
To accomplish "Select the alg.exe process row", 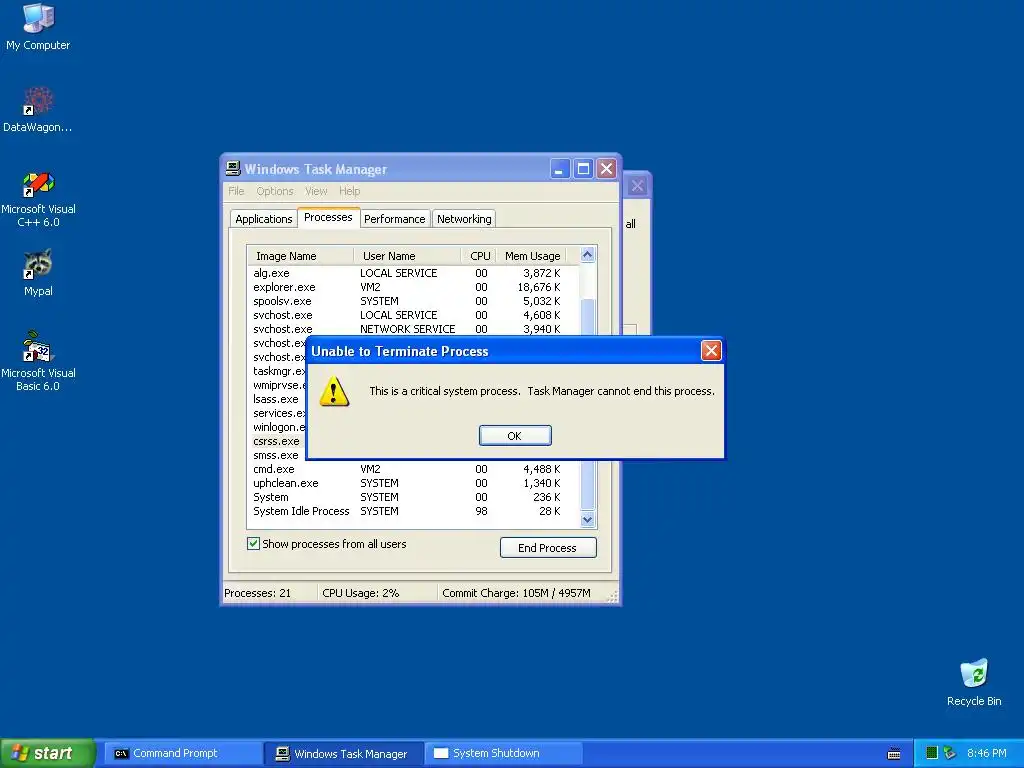I will point(413,273).
